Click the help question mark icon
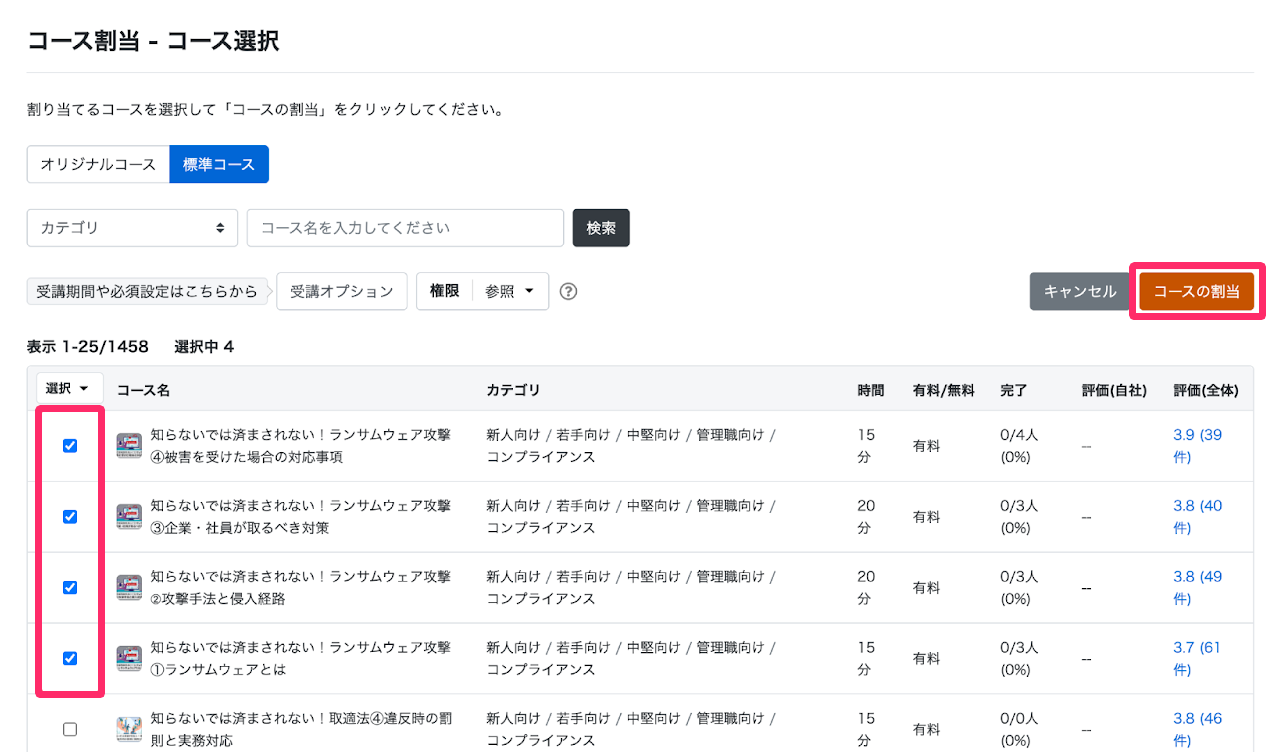The image size is (1288, 752). (x=569, y=292)
